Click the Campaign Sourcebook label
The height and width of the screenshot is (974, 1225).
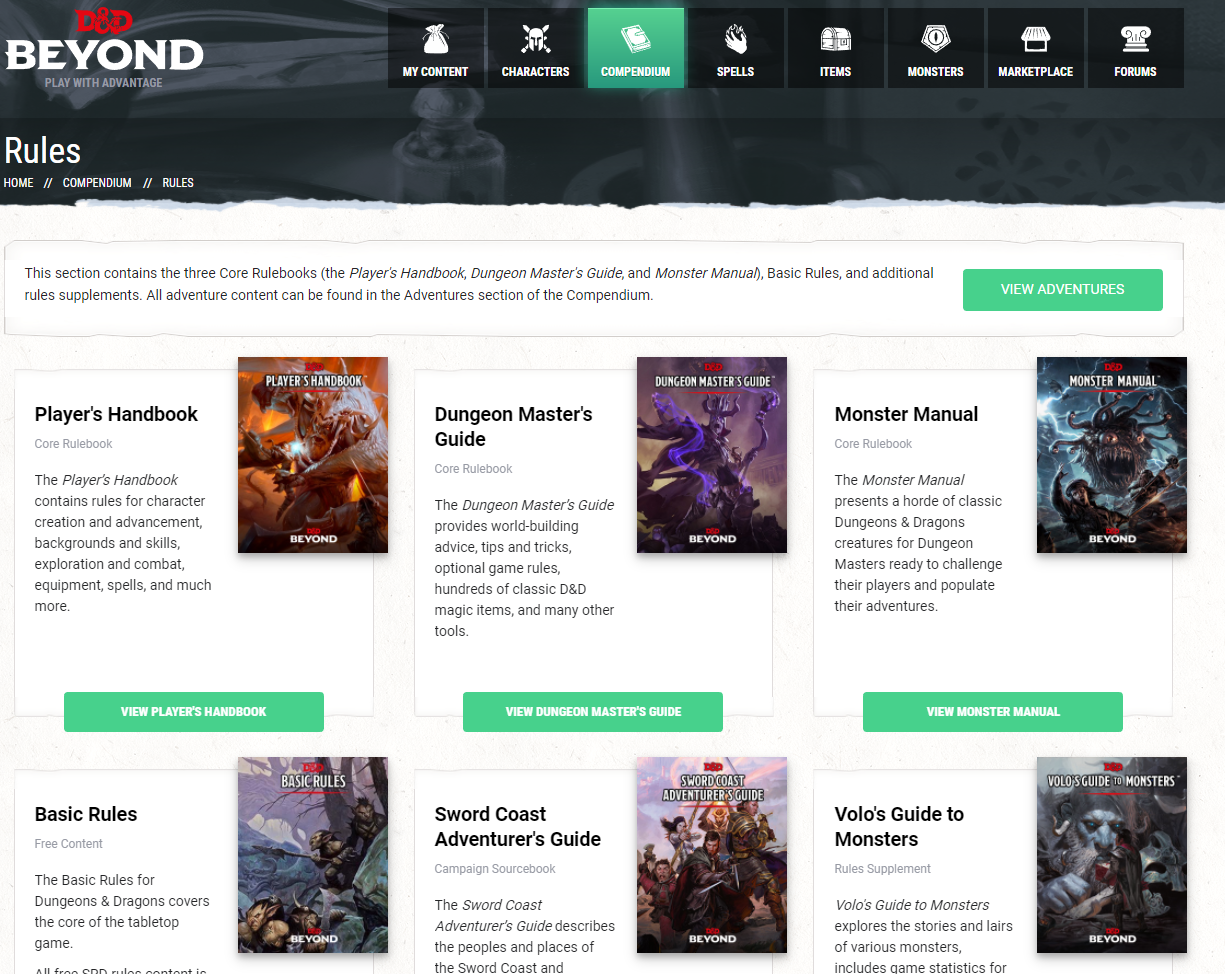point(495,869)
